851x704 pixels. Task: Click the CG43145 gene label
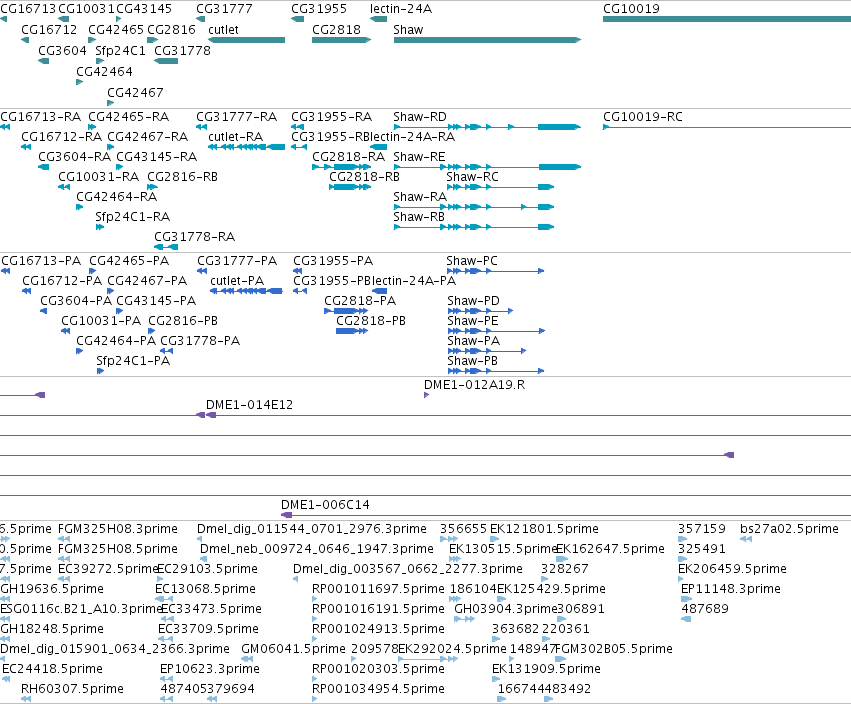(144, 9)
